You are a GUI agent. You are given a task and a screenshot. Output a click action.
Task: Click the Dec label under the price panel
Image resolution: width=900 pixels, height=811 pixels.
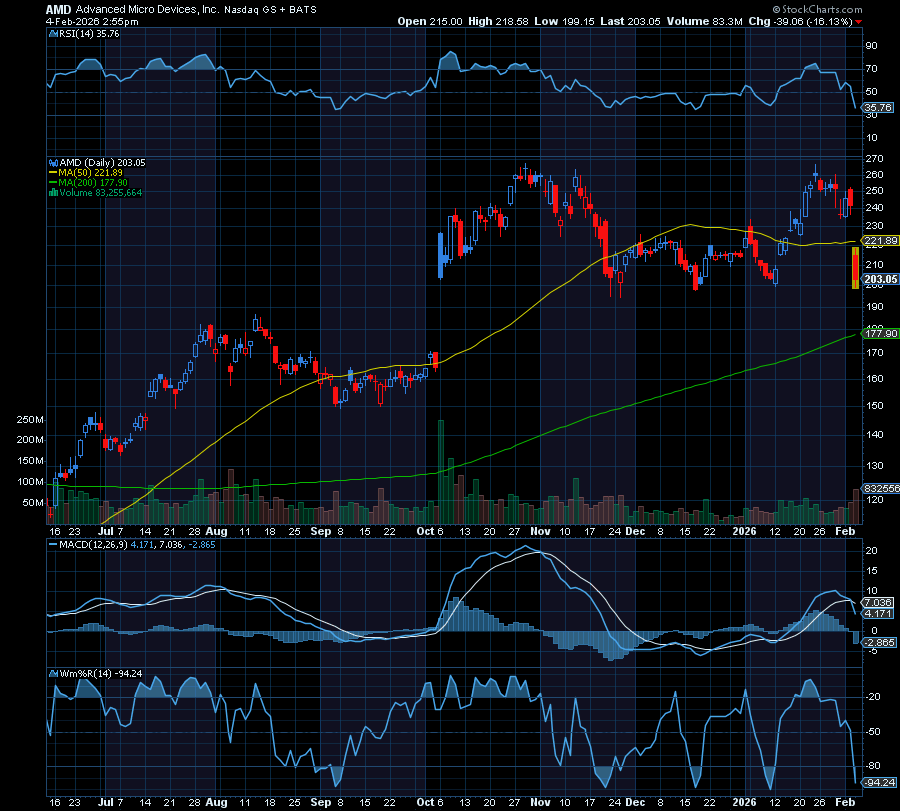click(635, 531)
